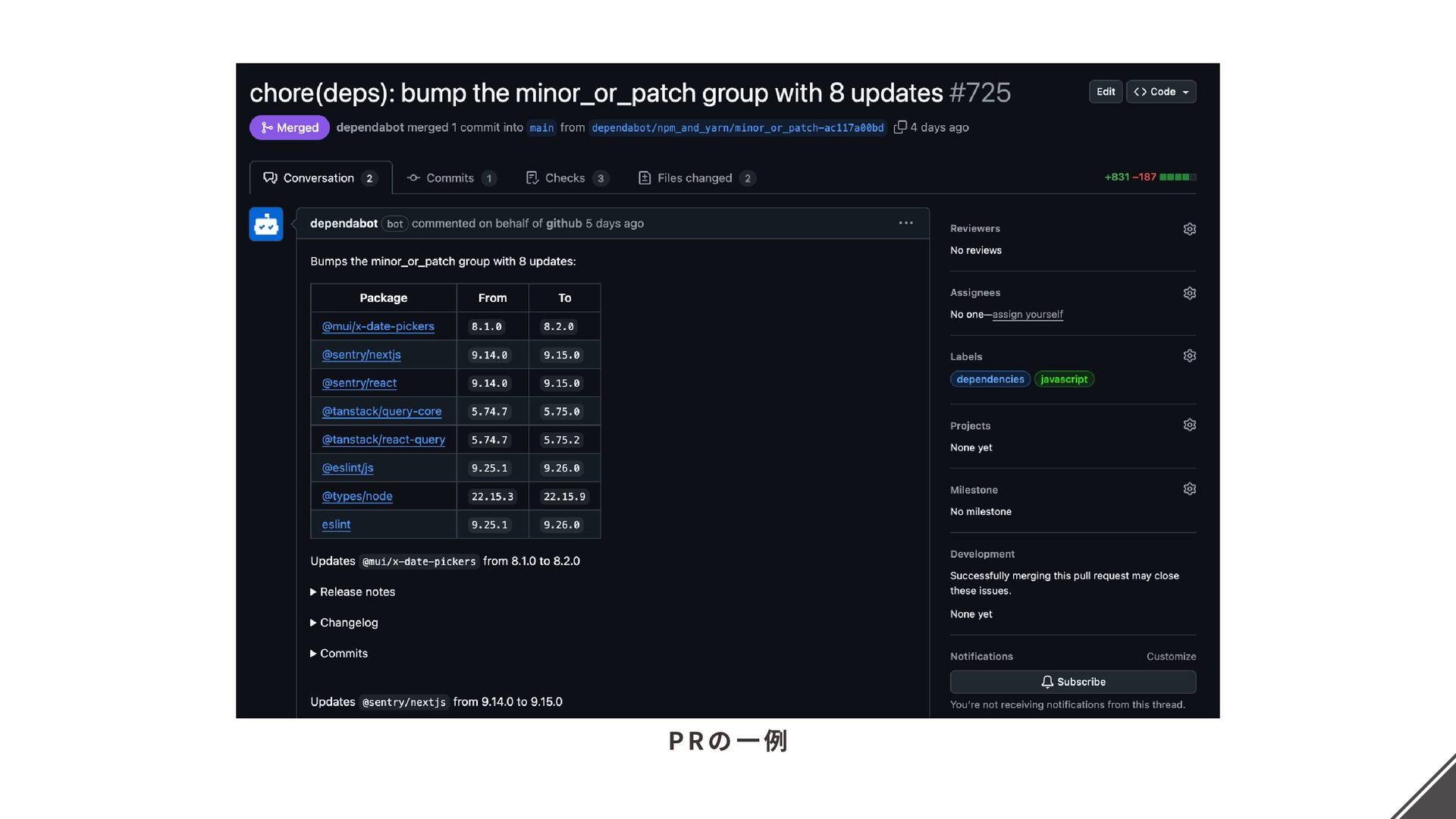The width and height of the screenshot is (1456, 819).
Task: Expand the Changelog section
Action: tap(344, 623)
